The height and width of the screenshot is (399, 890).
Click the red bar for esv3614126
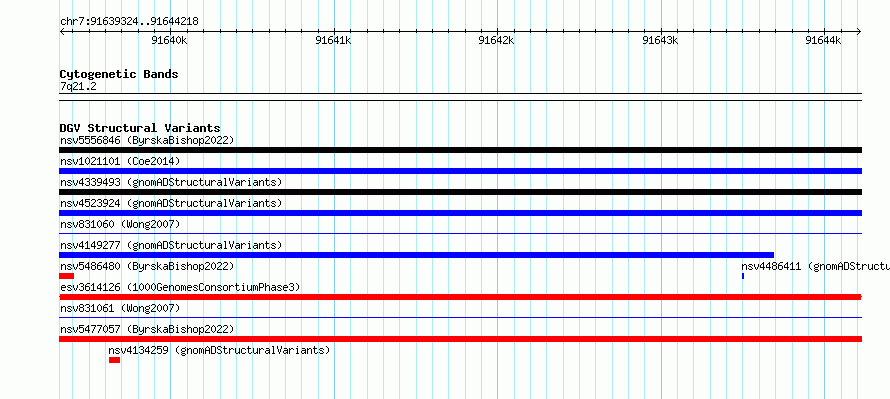(x=460, y=297)
